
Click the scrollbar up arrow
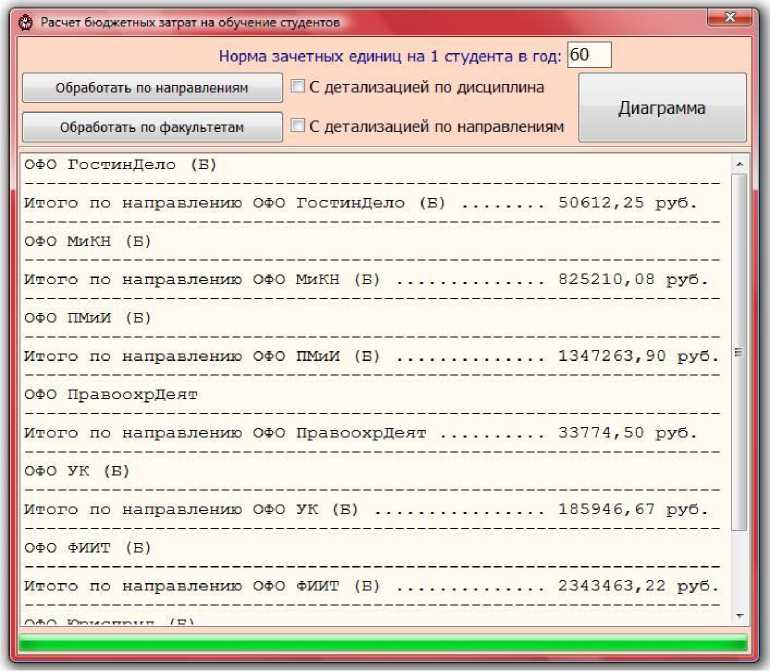coord(740,165)
